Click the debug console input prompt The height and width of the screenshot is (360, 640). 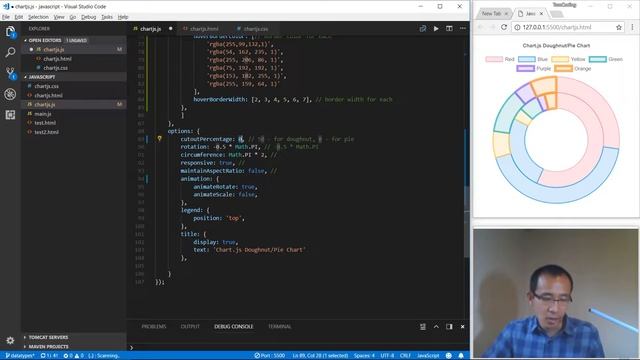point(300,347)
